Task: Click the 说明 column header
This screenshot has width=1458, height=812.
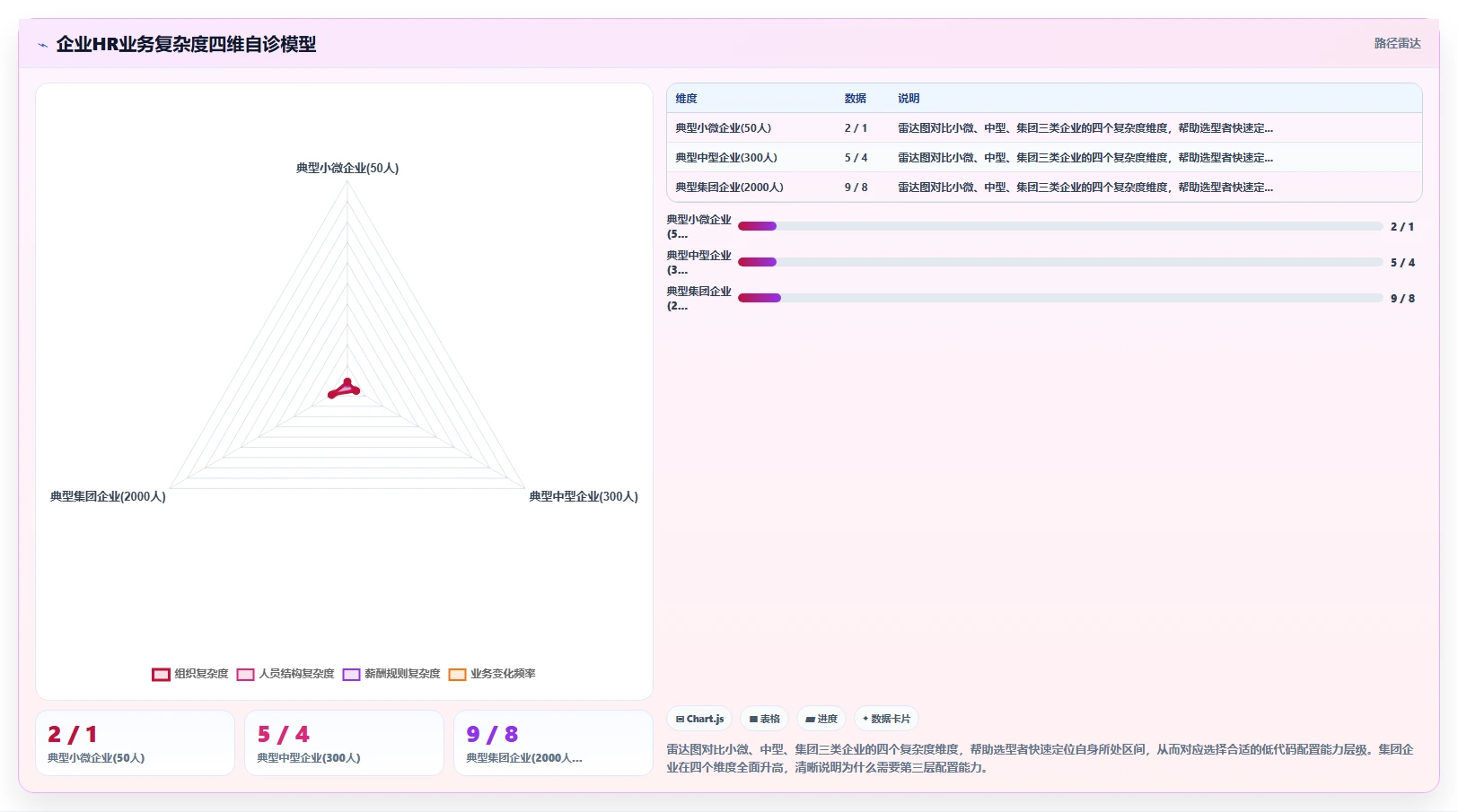Action: pyautogui.click(x=909, y=99)
